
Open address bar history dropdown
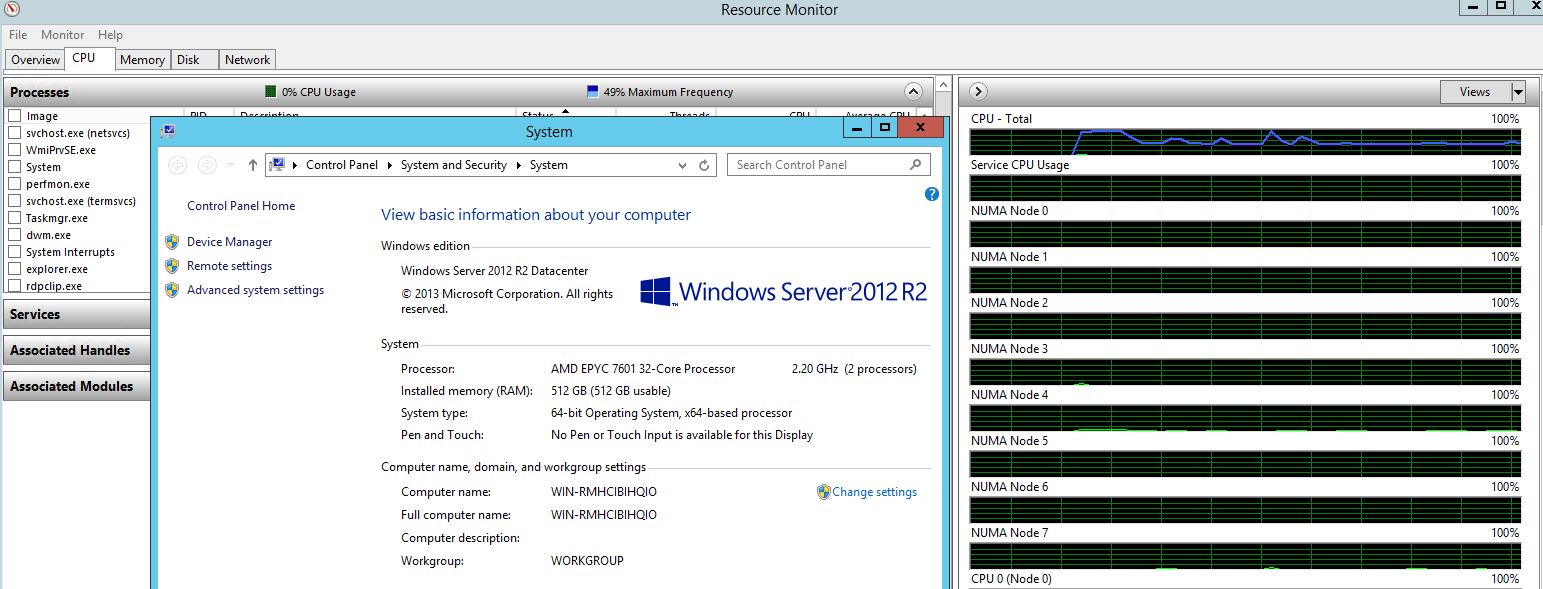tap(682, 165)
